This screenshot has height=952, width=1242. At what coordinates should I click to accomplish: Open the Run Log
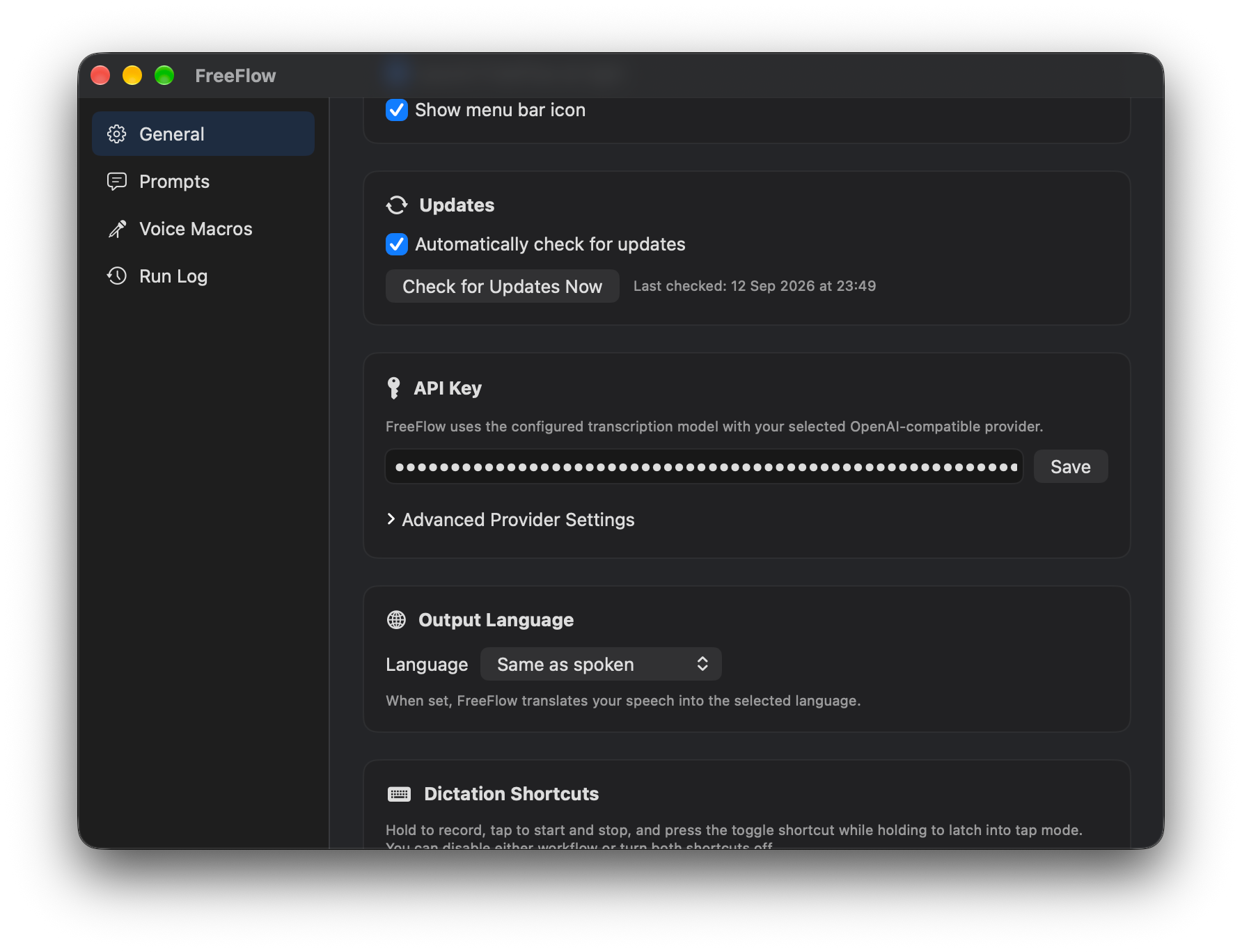coord(203,276)
